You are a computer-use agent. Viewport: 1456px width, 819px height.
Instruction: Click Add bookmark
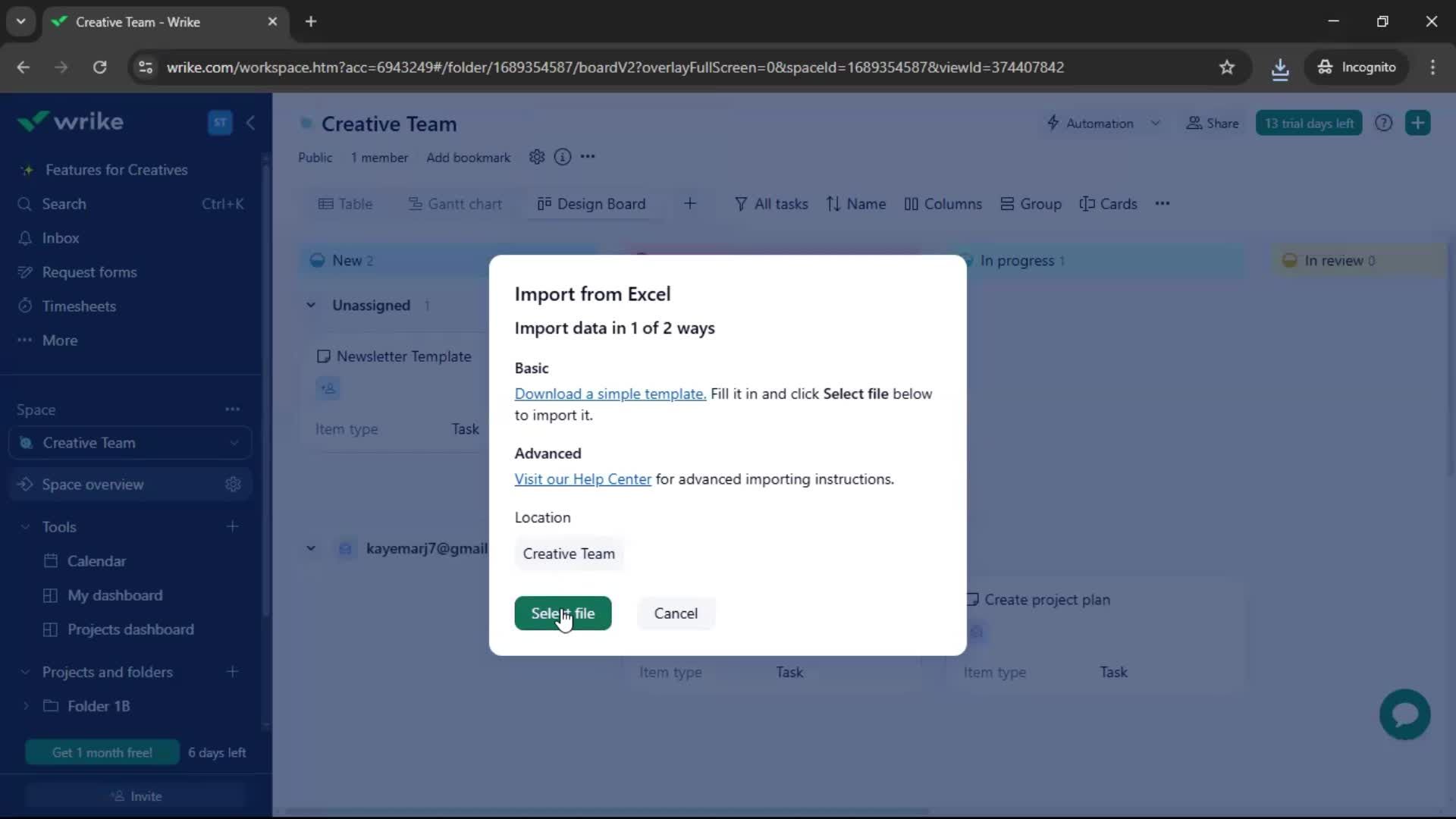tap(468, 158)
